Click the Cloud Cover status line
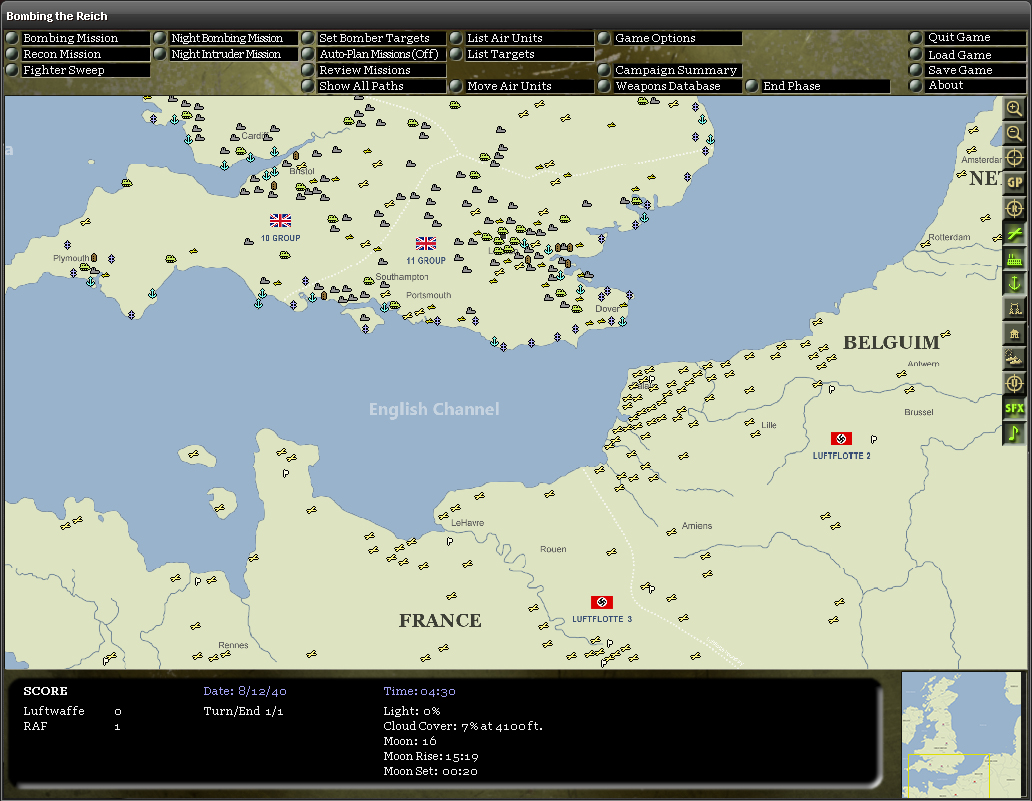The width and height of the screenshot is (1032, 801). [x=463, y=726]
